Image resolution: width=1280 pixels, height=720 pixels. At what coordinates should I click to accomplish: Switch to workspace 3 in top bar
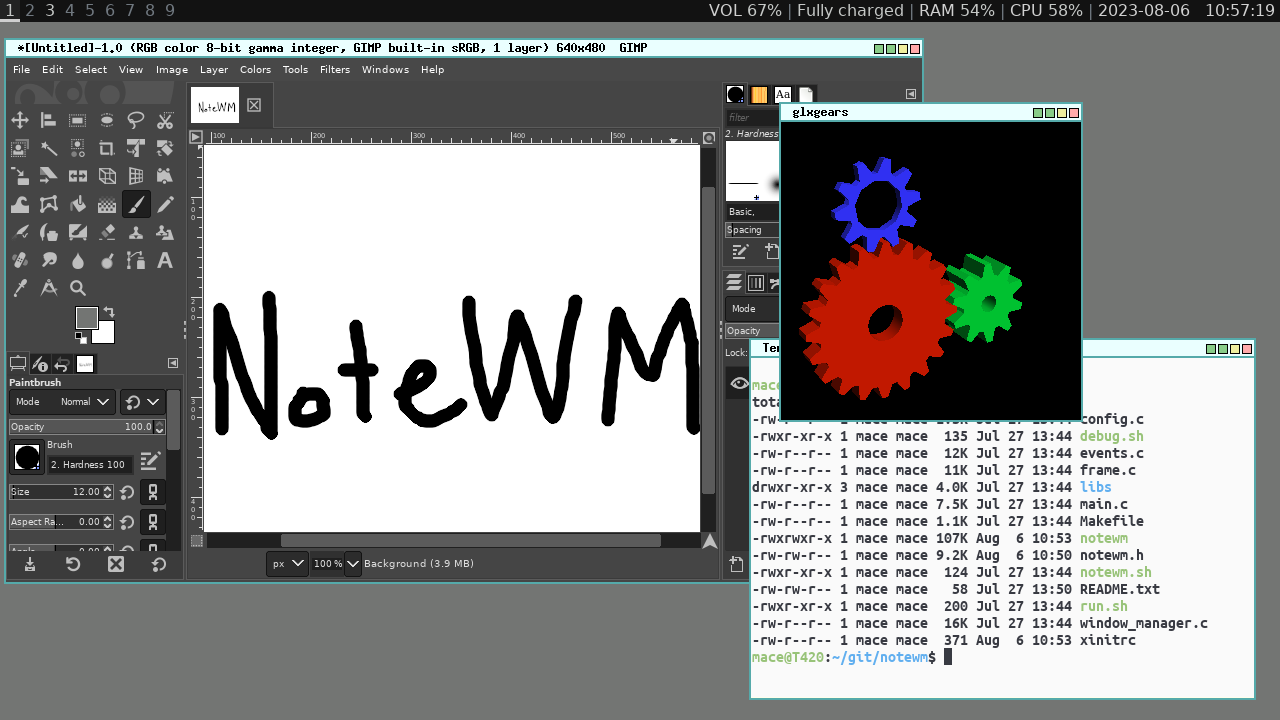point(50,10)
